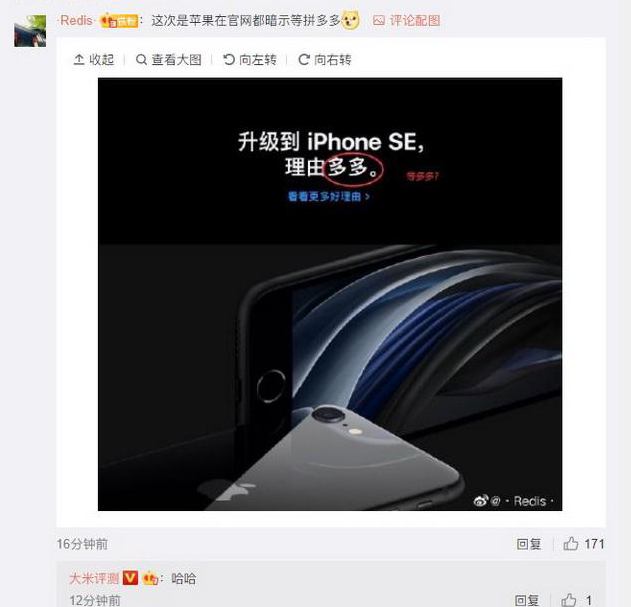Reply to the 大米评测 comment
The width and height of the screenshot is (631, 607).
point(526,600)
